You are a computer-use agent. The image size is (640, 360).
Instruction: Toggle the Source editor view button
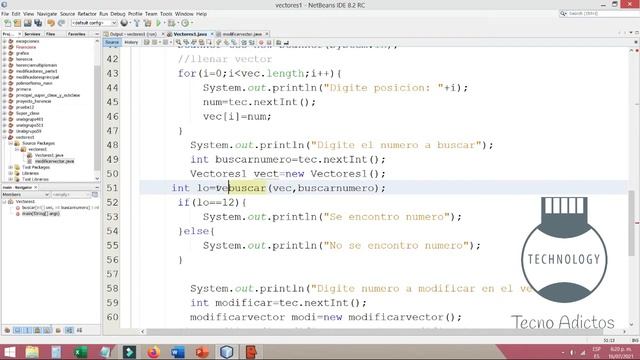click(x=112, y=42)
